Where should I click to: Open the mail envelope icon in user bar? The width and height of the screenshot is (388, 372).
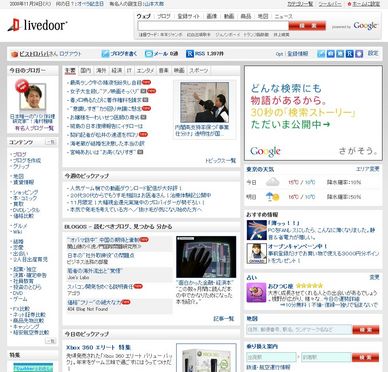(x=149, y=54)
